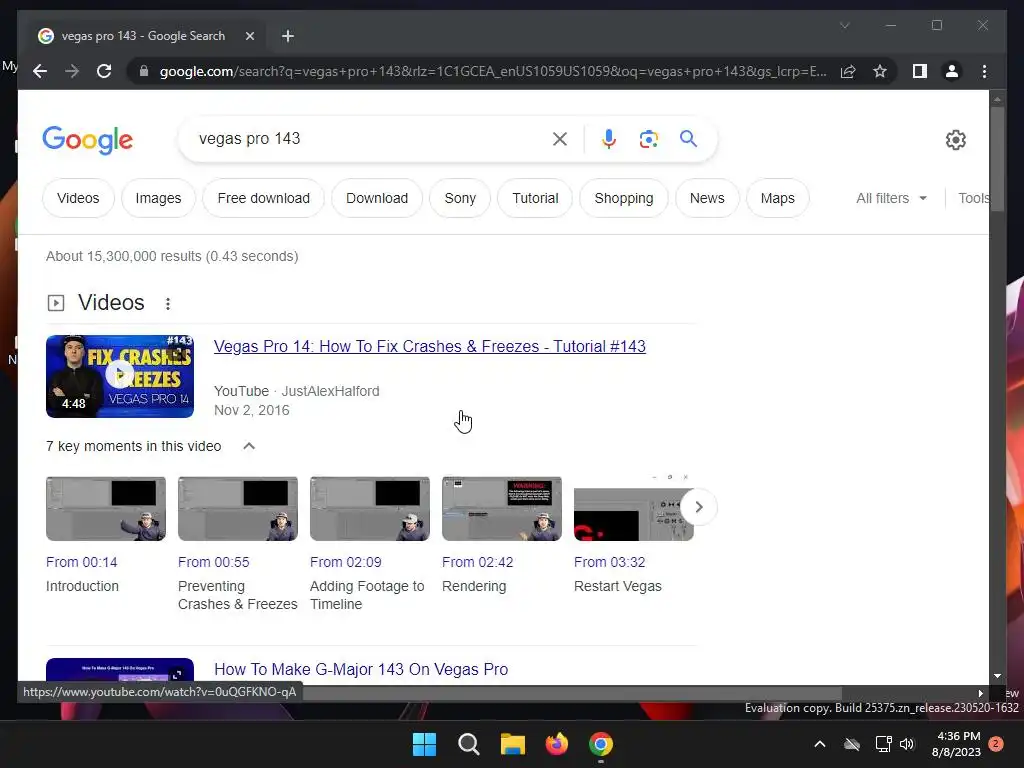Open the Windows Start menu
The height and width of the screenshot is (768, 1024).
[424, 744]
